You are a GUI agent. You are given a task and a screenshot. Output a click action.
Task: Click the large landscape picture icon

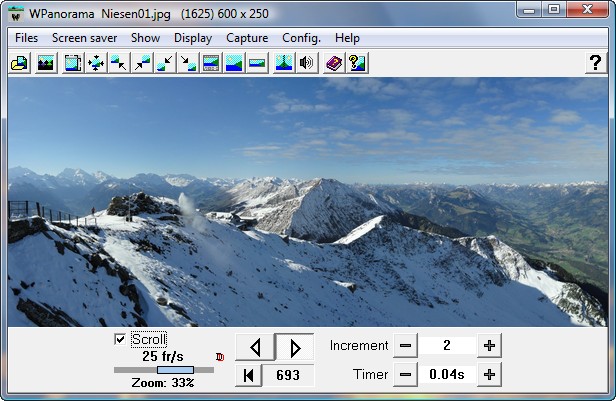[x=234, y=63]
